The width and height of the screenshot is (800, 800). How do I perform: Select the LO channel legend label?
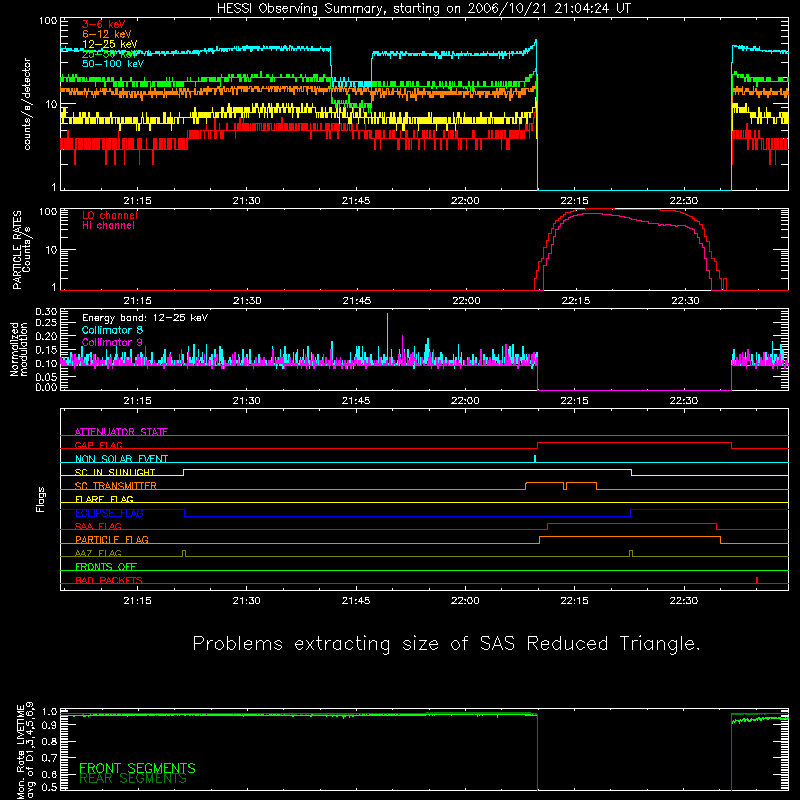pos(109,215)
